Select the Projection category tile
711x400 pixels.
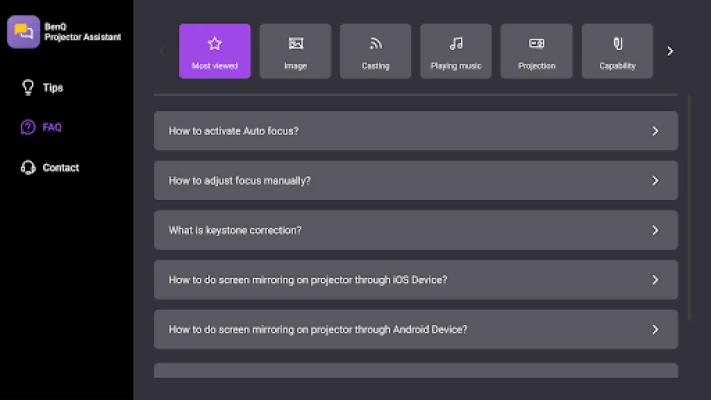536,51
